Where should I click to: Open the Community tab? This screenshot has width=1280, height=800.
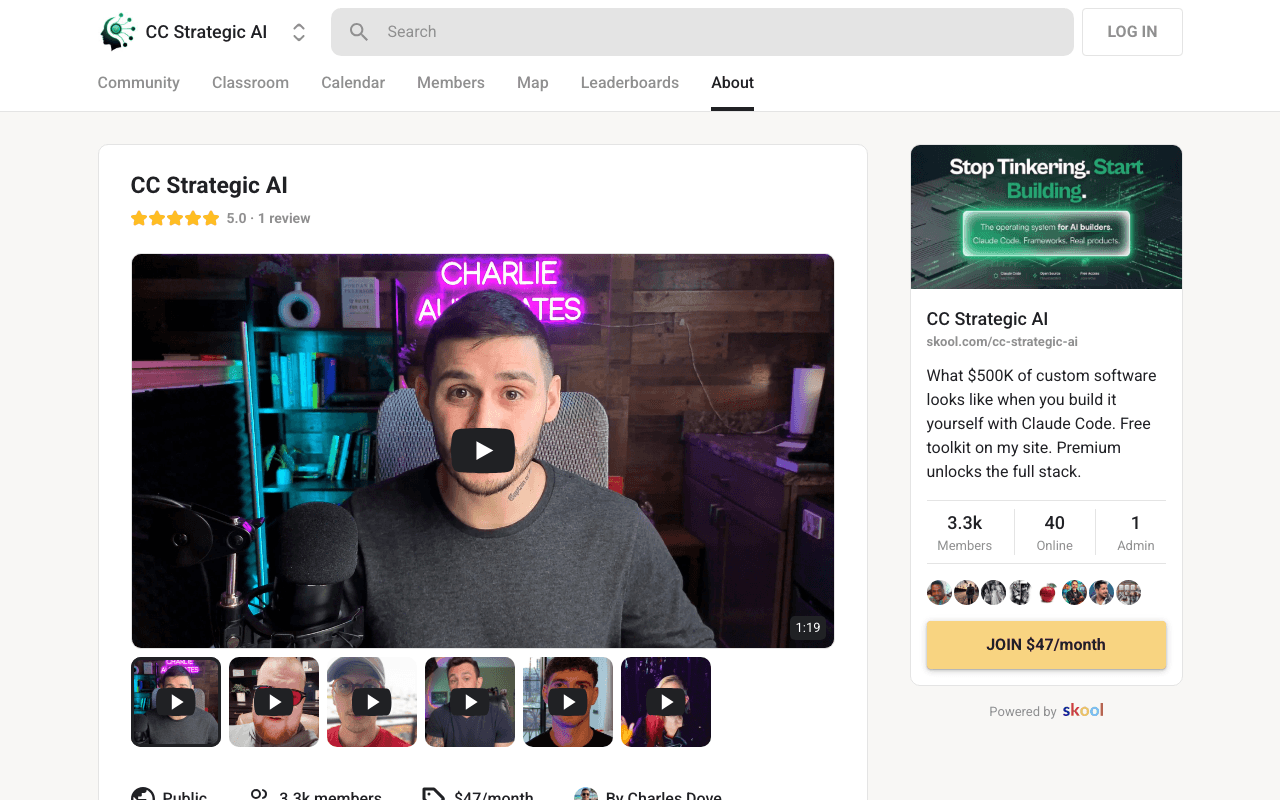point(139,83)
